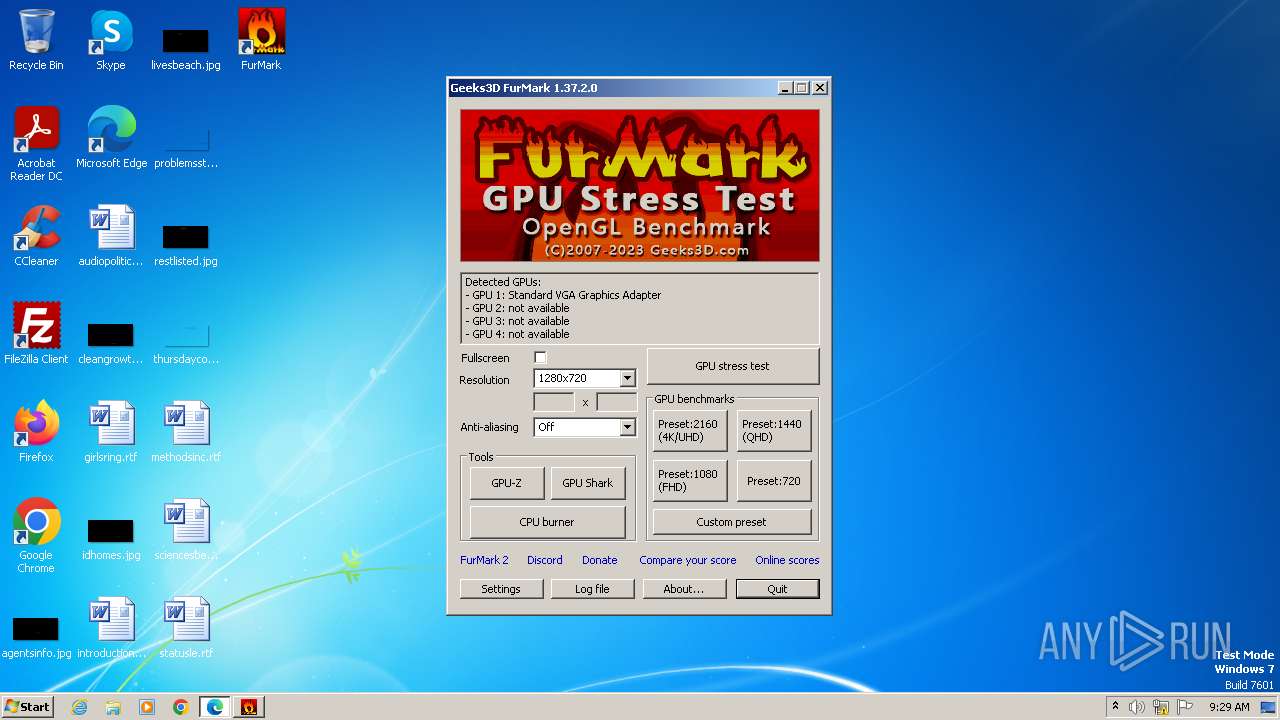This screenshot has width=1280, height=720.
Task: Open the CPU burner tool
Action: (x=547, y=522)
